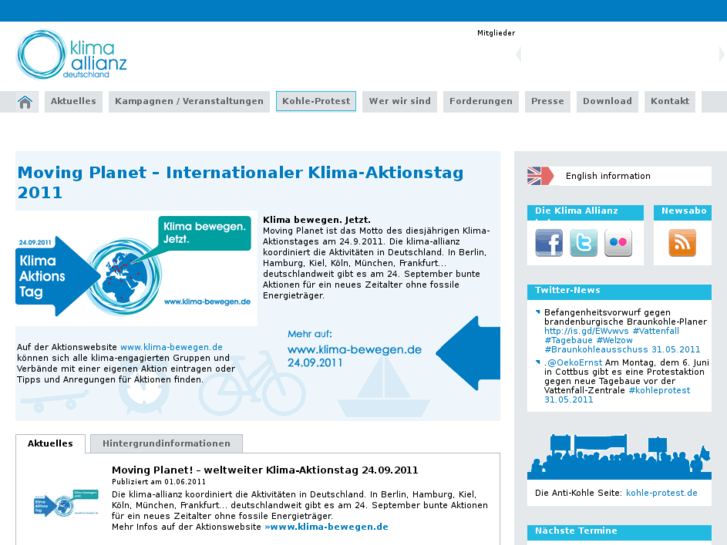Open the Download menu item
The image size is (727, 545).
click(x=607, y=102)
